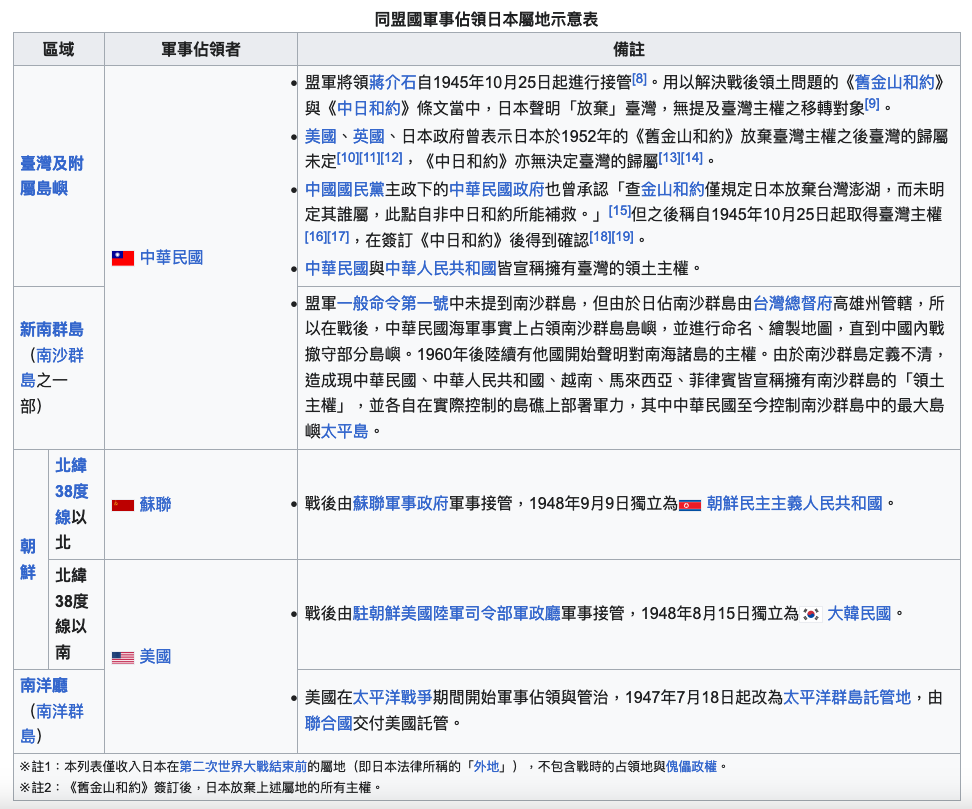Jump to footnote reference [15]

[619, 211]
